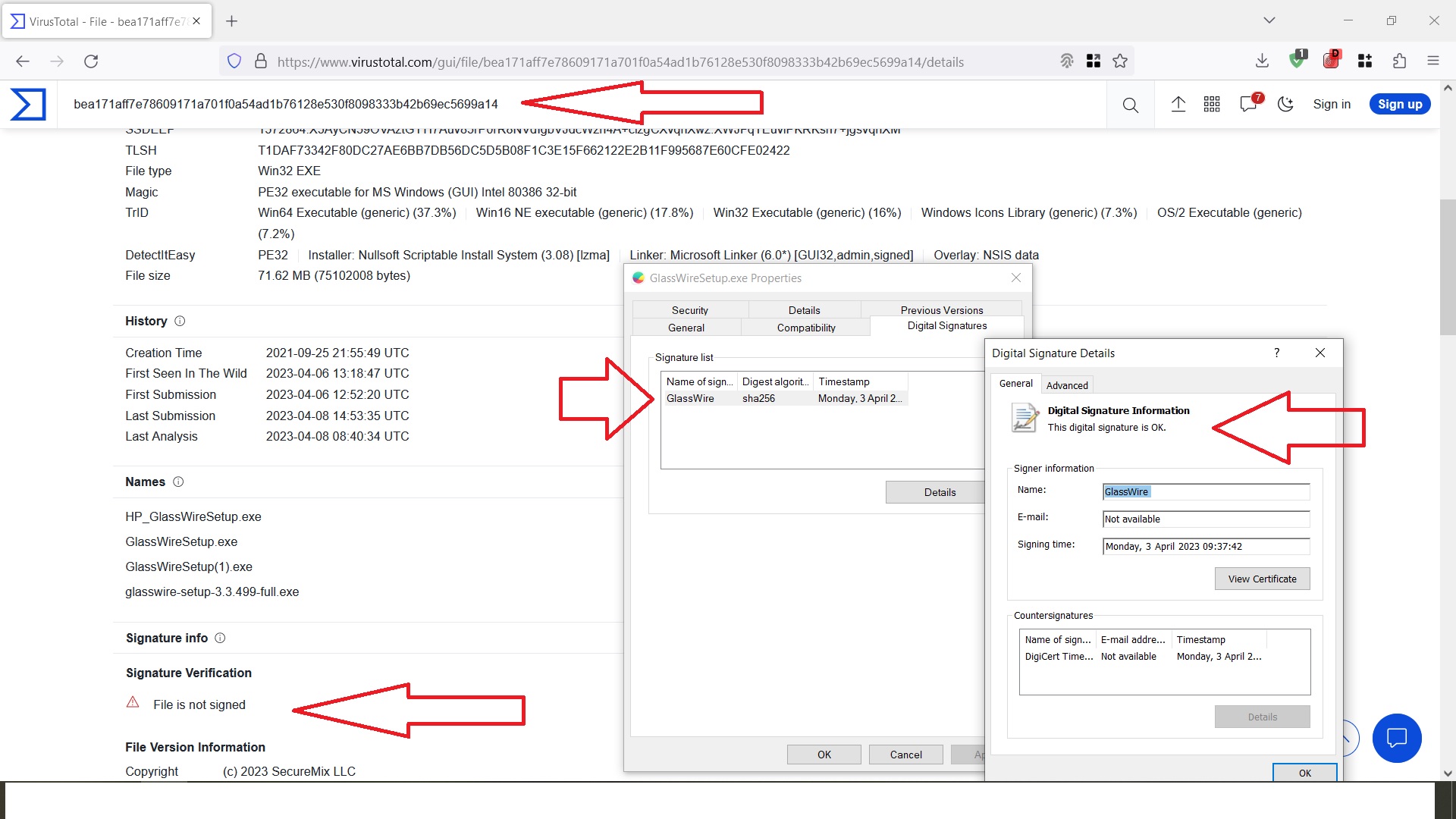Expand the browser tab list chevron
The width and height of the screenshot is (1456, 819).
click(1269, 20)
